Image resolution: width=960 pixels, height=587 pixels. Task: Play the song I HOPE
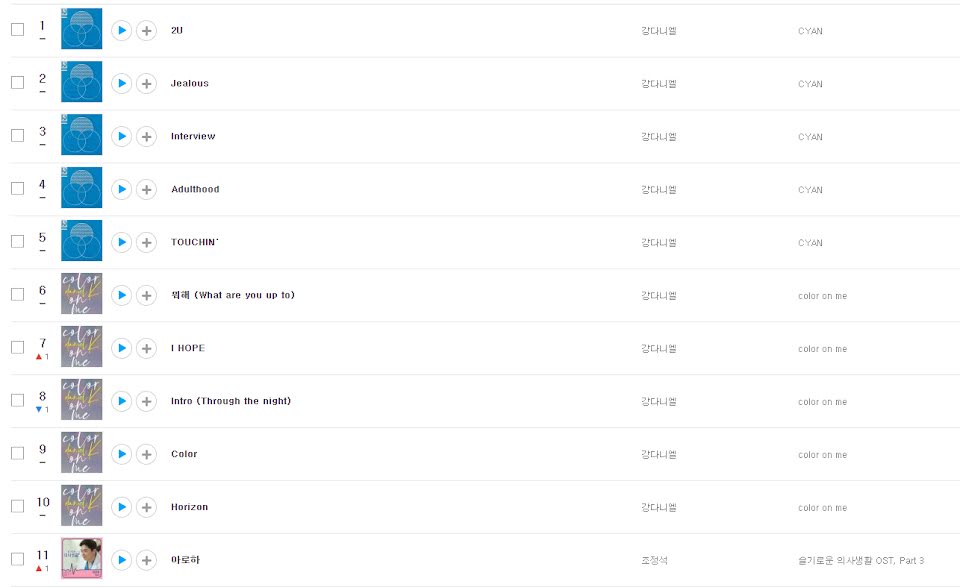pos(121,348)
